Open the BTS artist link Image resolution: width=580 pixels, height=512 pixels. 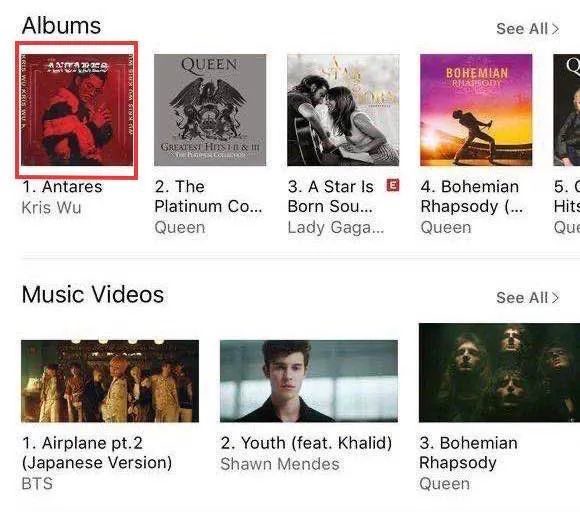[37, 484]
